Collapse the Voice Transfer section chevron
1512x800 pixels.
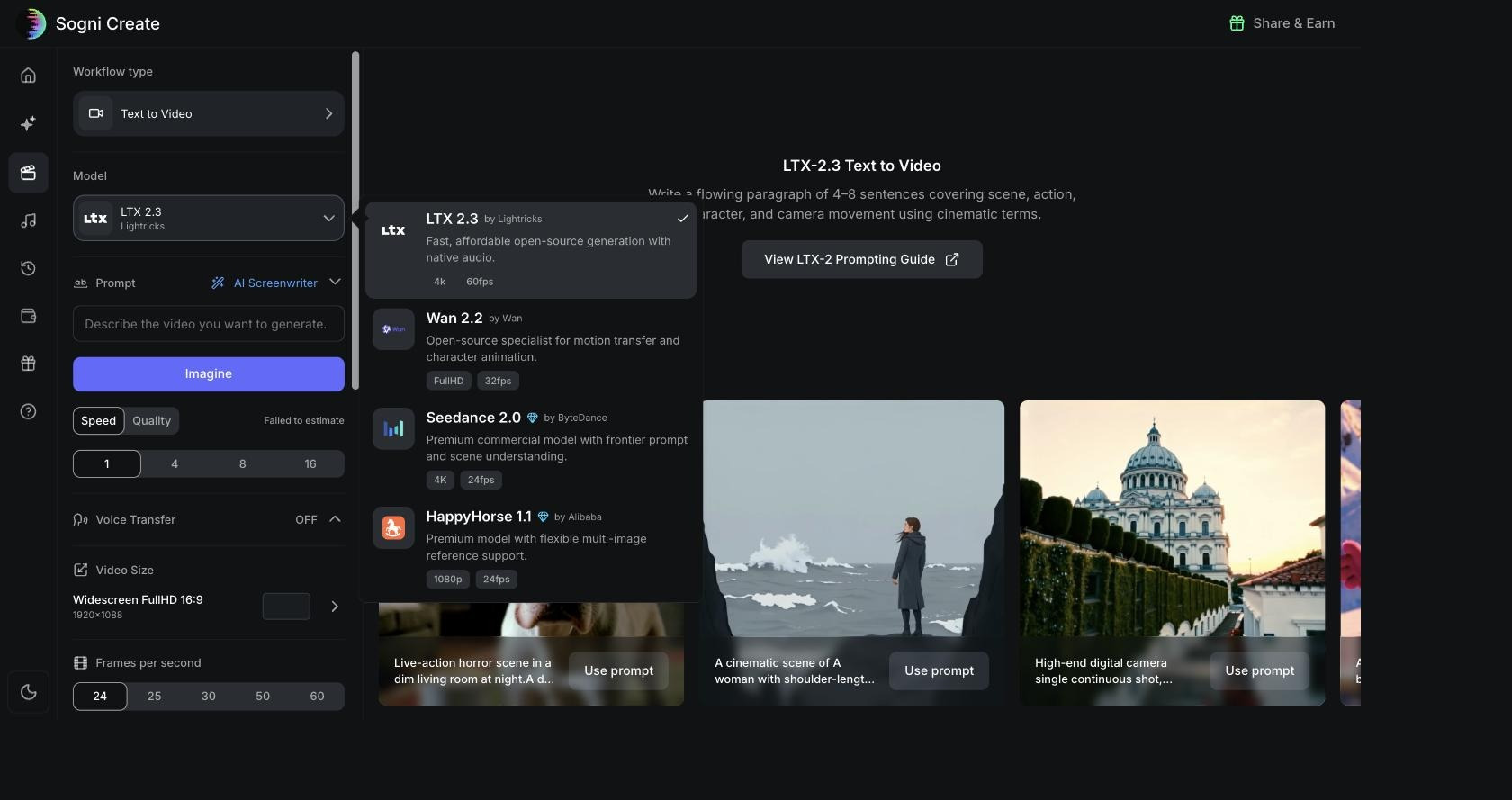pyautogui.click(x=335, y=519)
